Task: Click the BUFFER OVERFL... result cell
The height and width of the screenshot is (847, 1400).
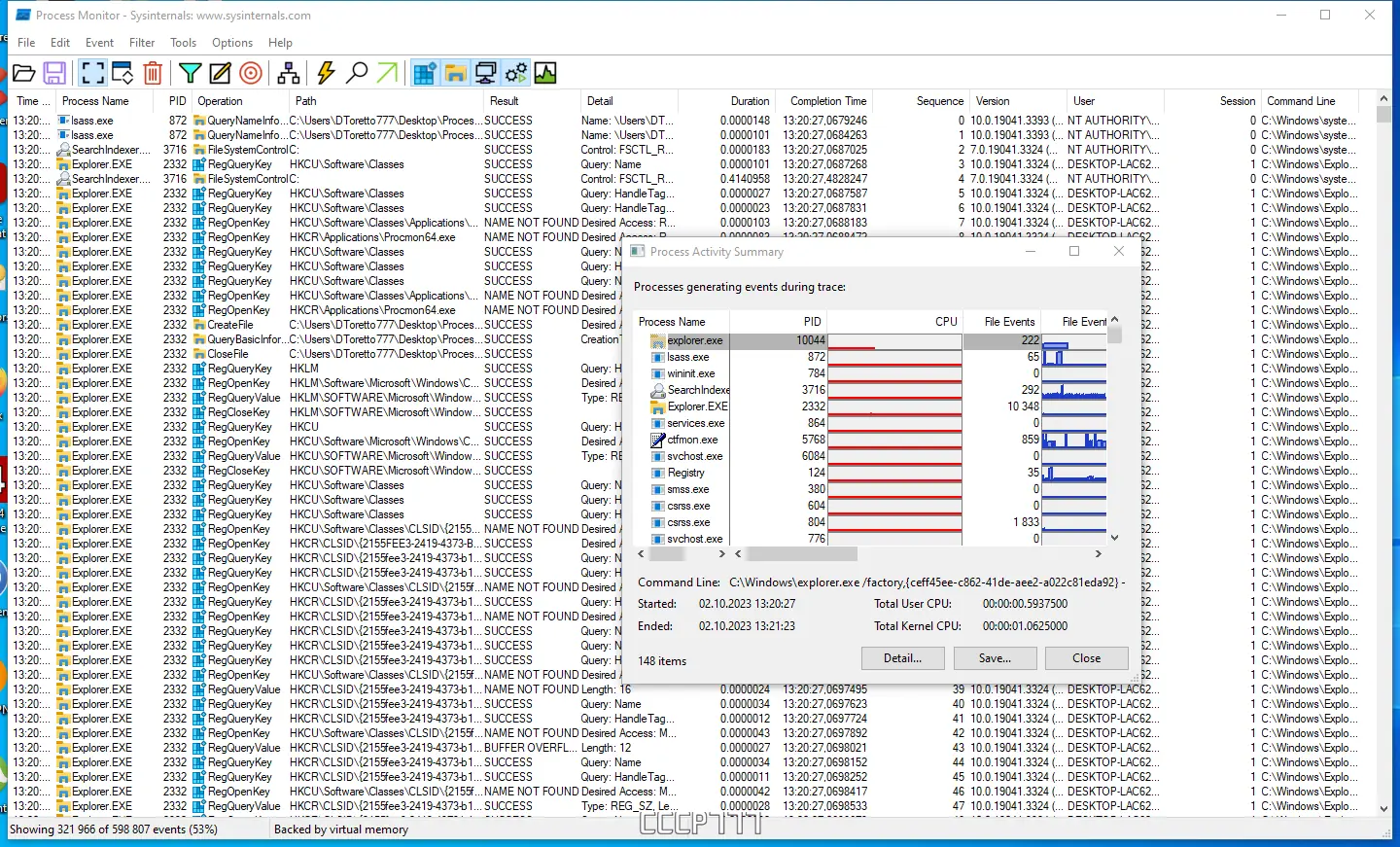Action: [531, 748]
